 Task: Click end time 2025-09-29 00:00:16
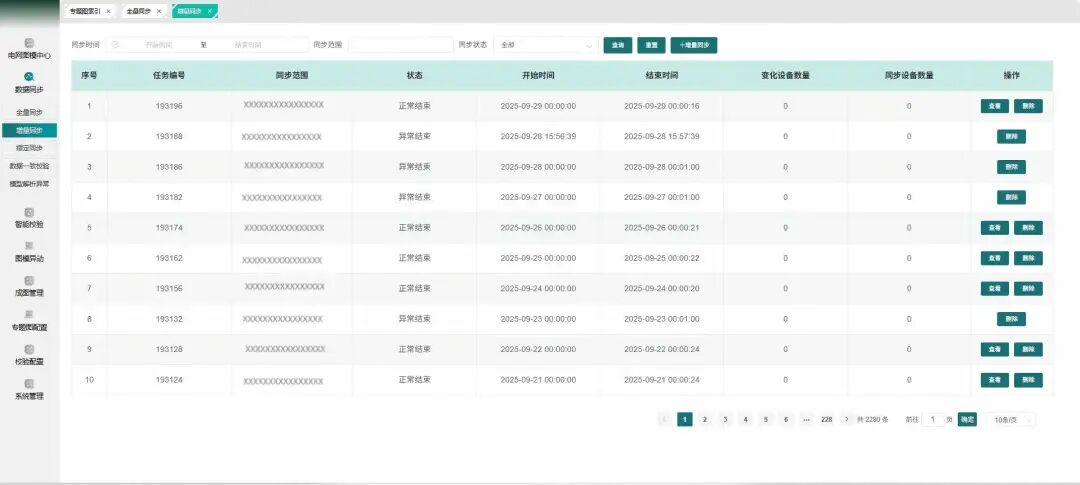pyautogui.click(x=662, y=106)
